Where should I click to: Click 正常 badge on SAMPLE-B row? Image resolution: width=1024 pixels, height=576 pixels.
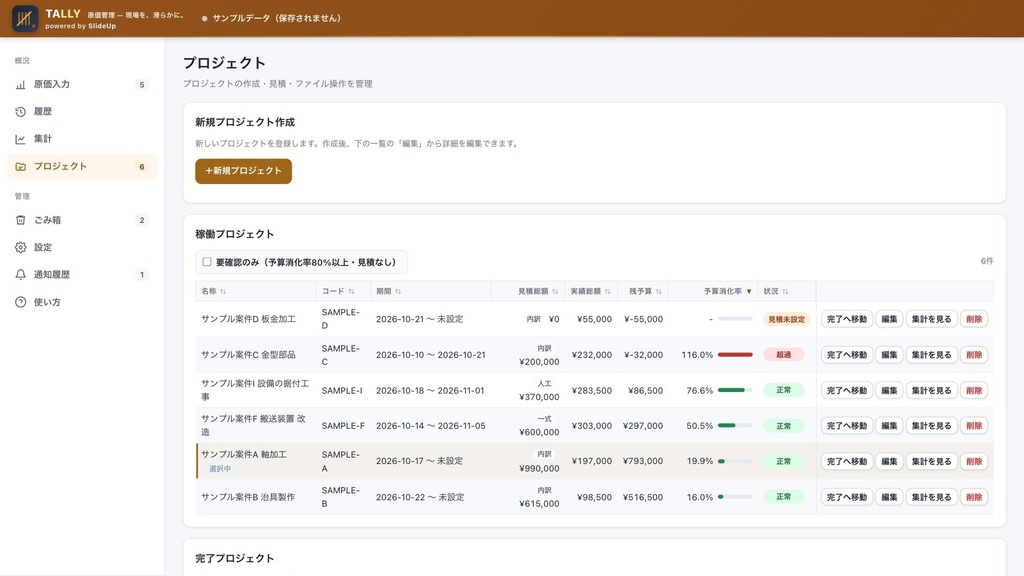point(784,497)
